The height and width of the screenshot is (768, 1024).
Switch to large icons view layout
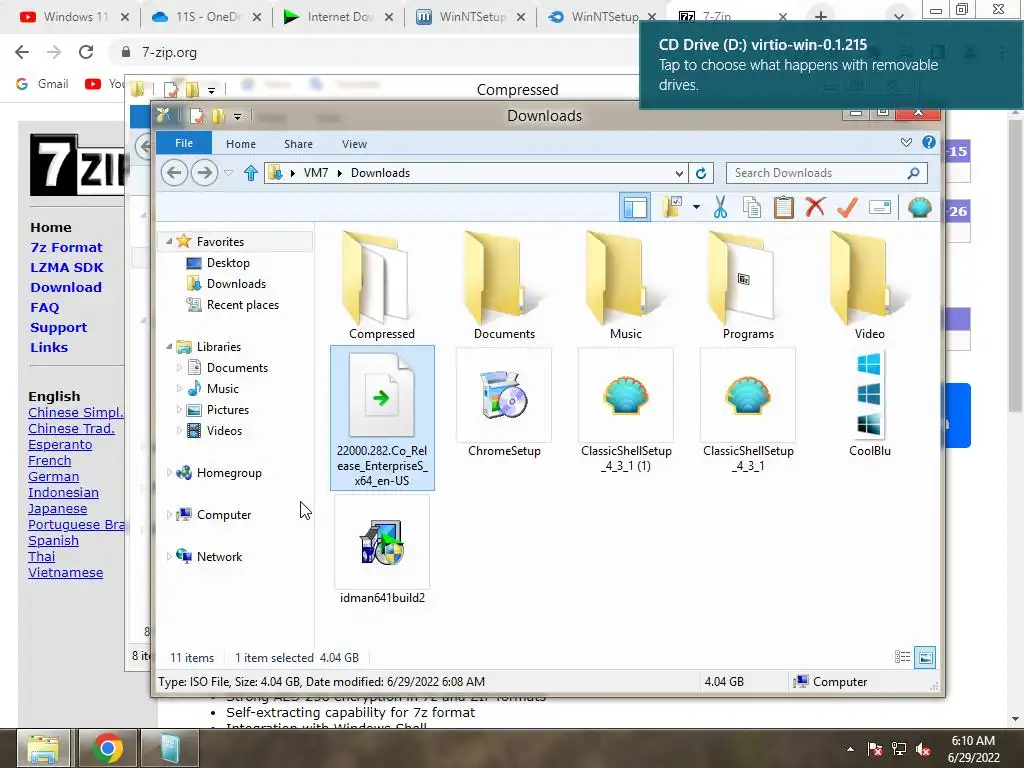(x=925, y=657)
